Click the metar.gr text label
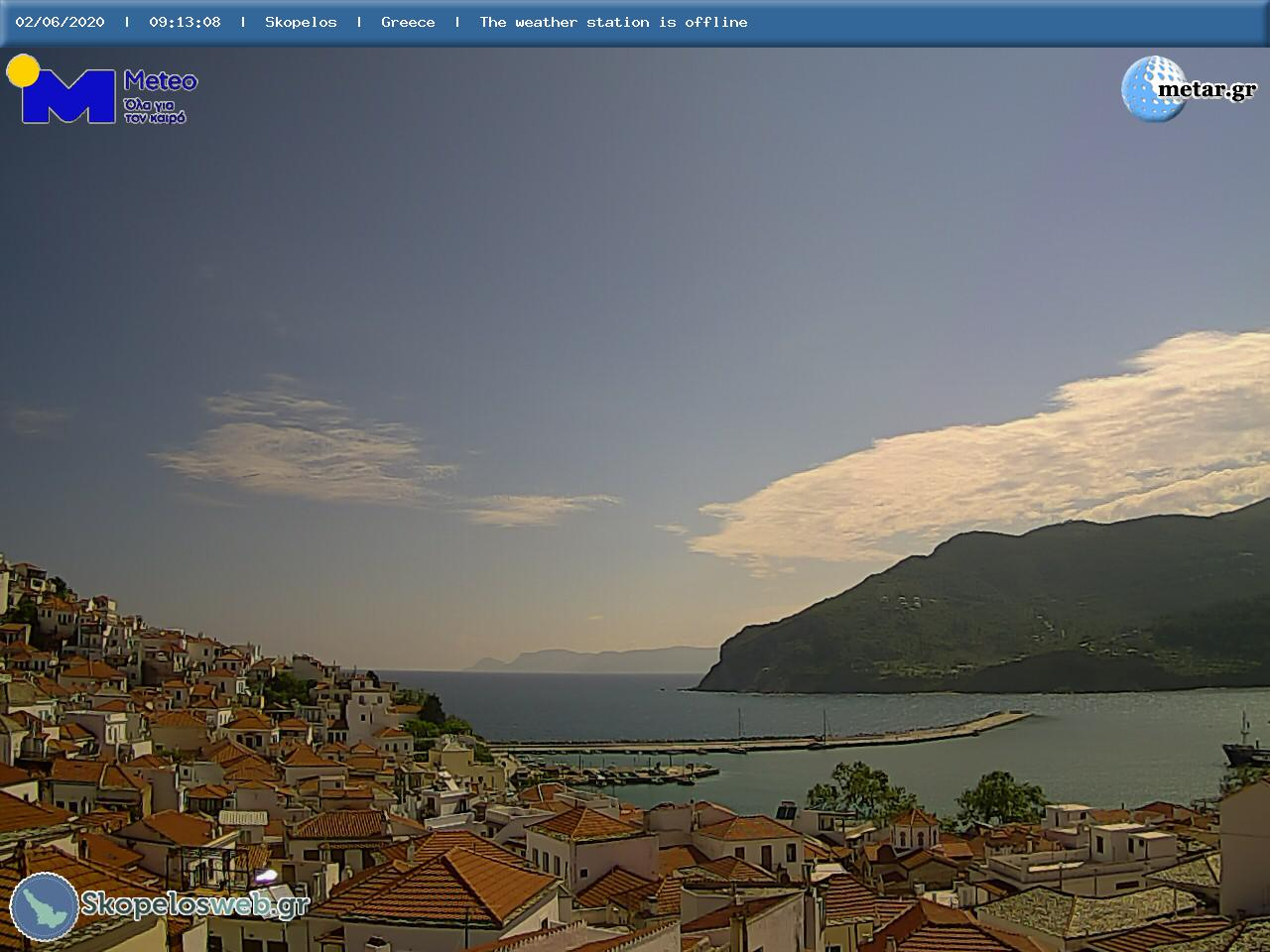The image size is (1270, 952). (1207, 90)
